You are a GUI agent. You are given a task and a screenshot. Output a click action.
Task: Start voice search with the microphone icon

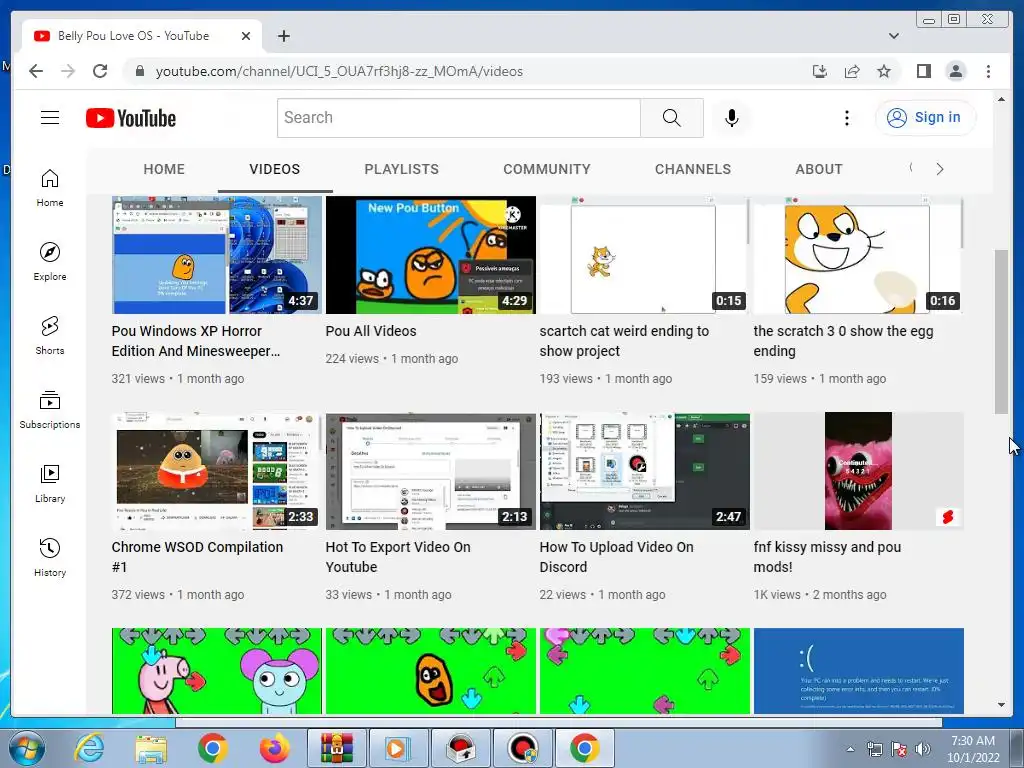click(x=731, y=118)
